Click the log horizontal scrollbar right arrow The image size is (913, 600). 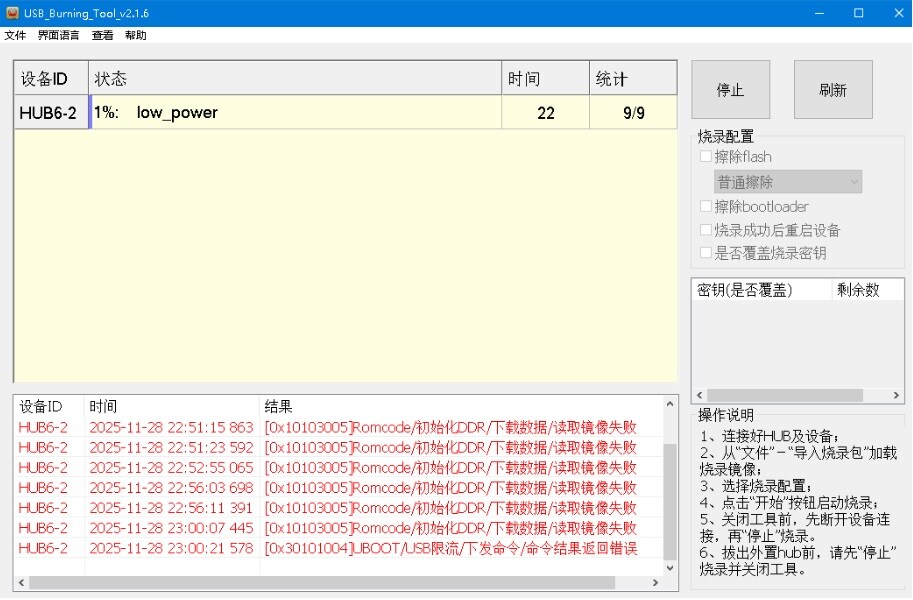coord(655,582)
